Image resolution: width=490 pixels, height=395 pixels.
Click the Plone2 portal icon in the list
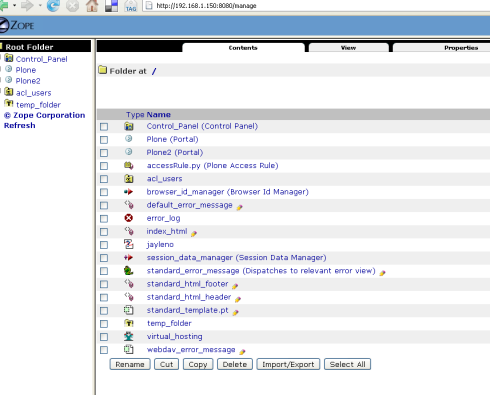pyautogui.click(x=129, y=152)
